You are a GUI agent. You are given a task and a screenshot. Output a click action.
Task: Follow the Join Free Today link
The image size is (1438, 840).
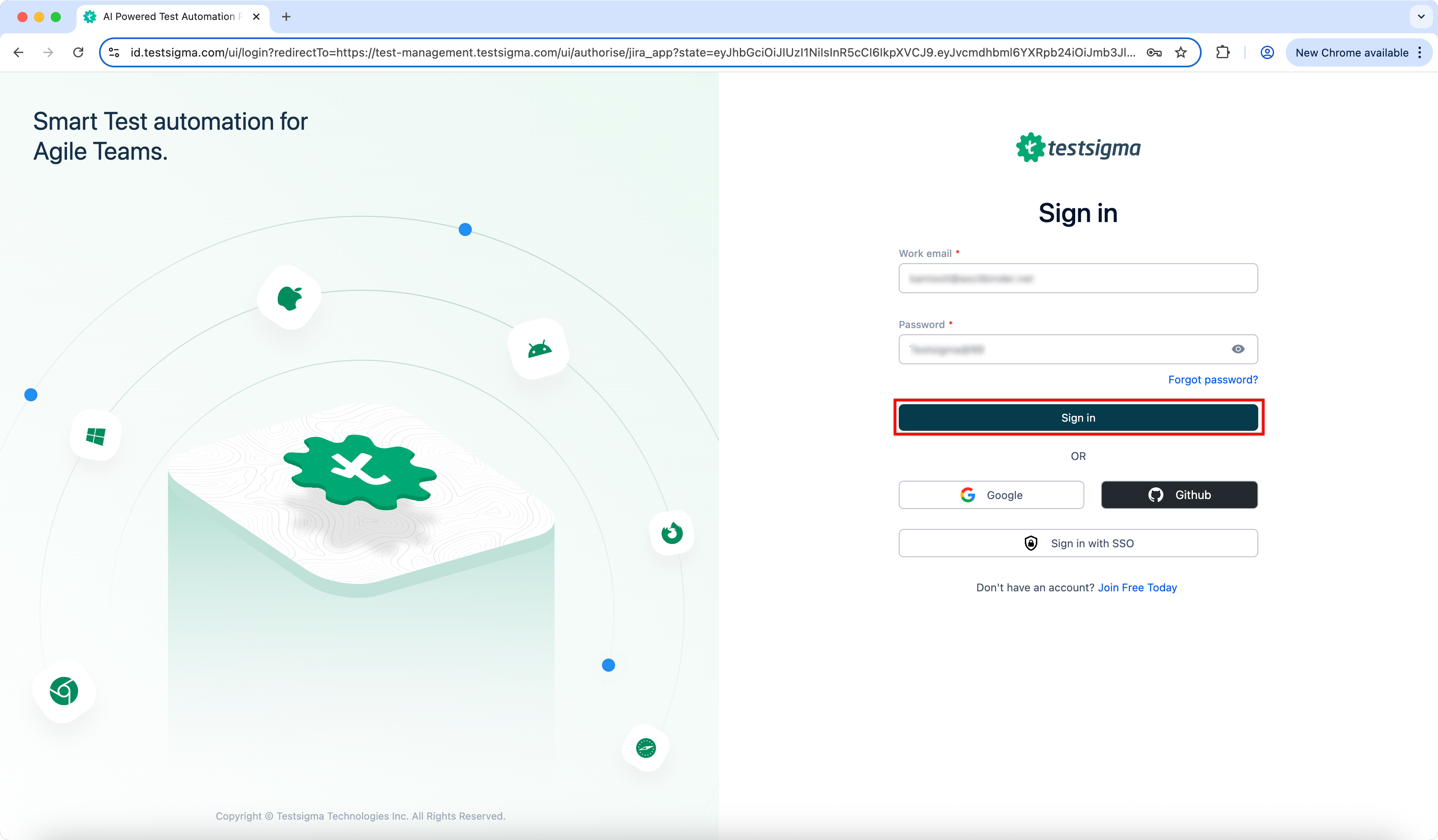[x=1137, y=587]
